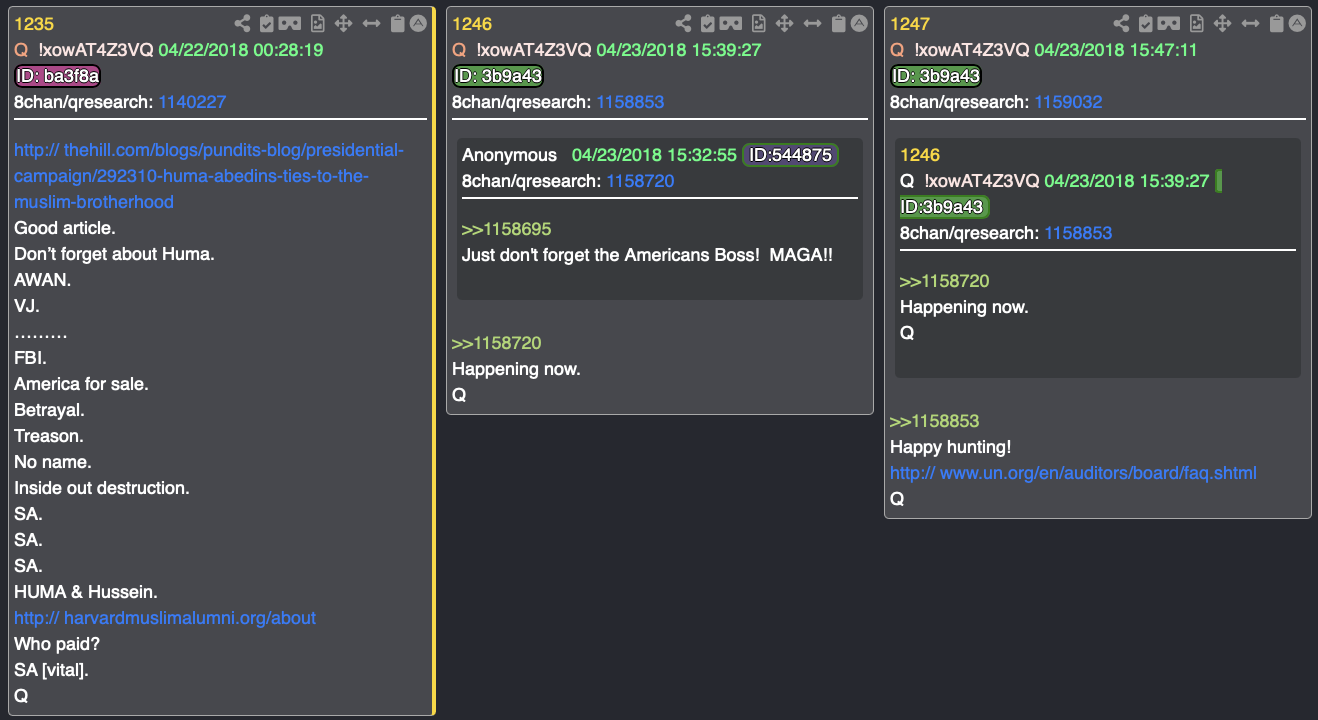Click the clipboard-check icon on post 1235
The image size is (1318, 720).
tap(266, 23)
